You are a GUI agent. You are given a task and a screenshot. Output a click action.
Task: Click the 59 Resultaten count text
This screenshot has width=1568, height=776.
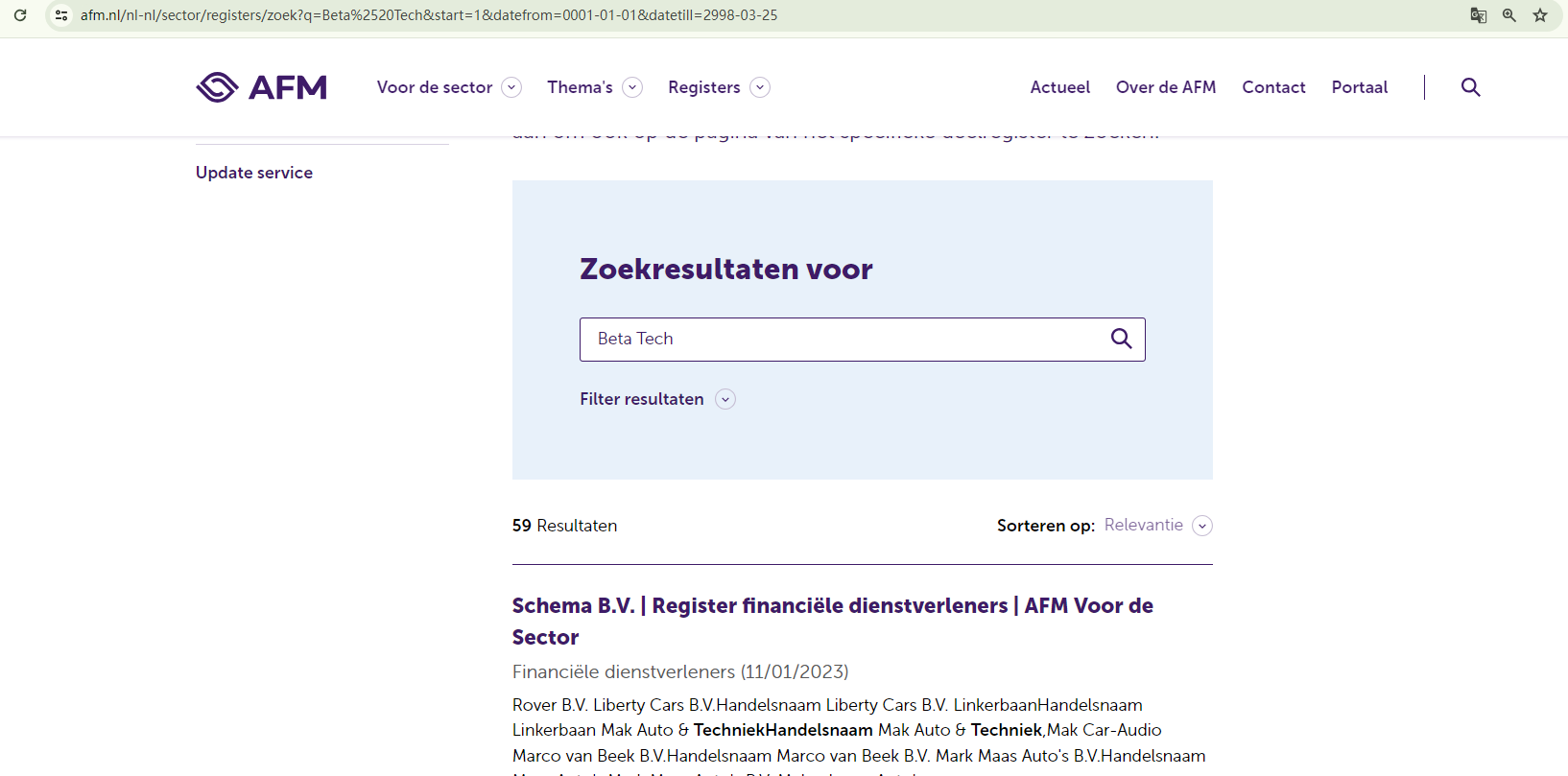(564, 526)
